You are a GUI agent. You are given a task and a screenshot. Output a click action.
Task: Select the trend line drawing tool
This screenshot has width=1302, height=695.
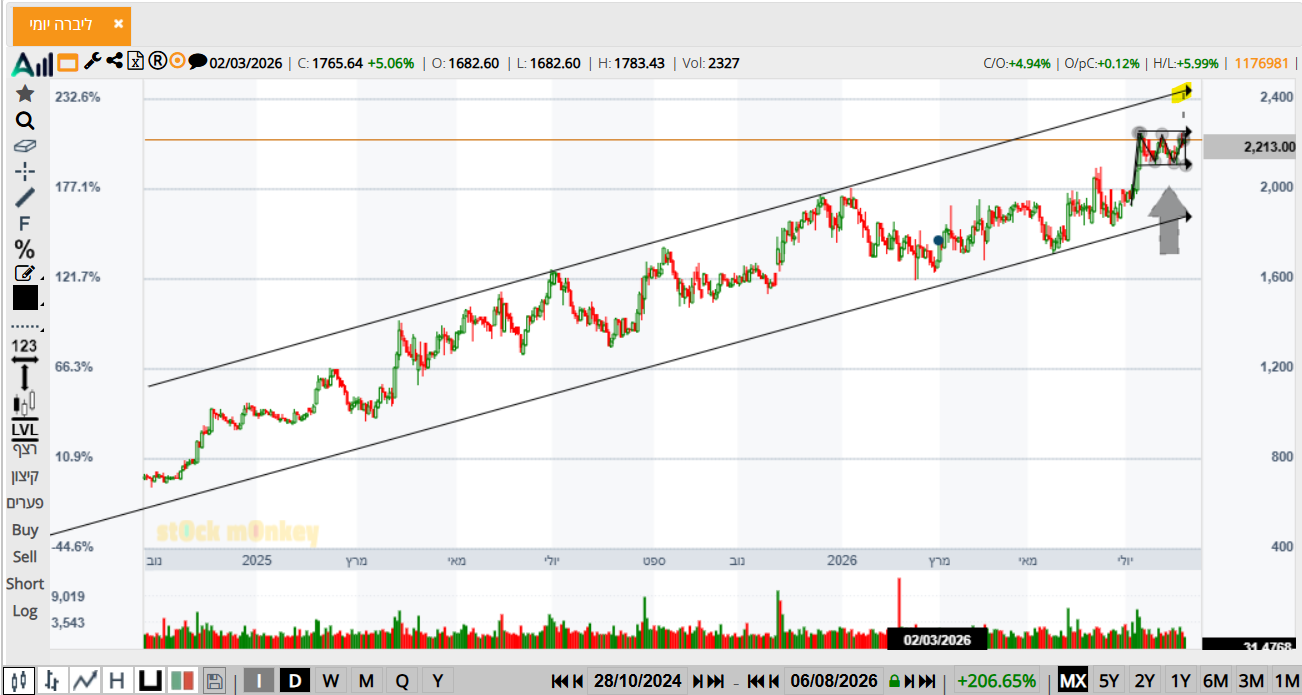click(25, 197)
